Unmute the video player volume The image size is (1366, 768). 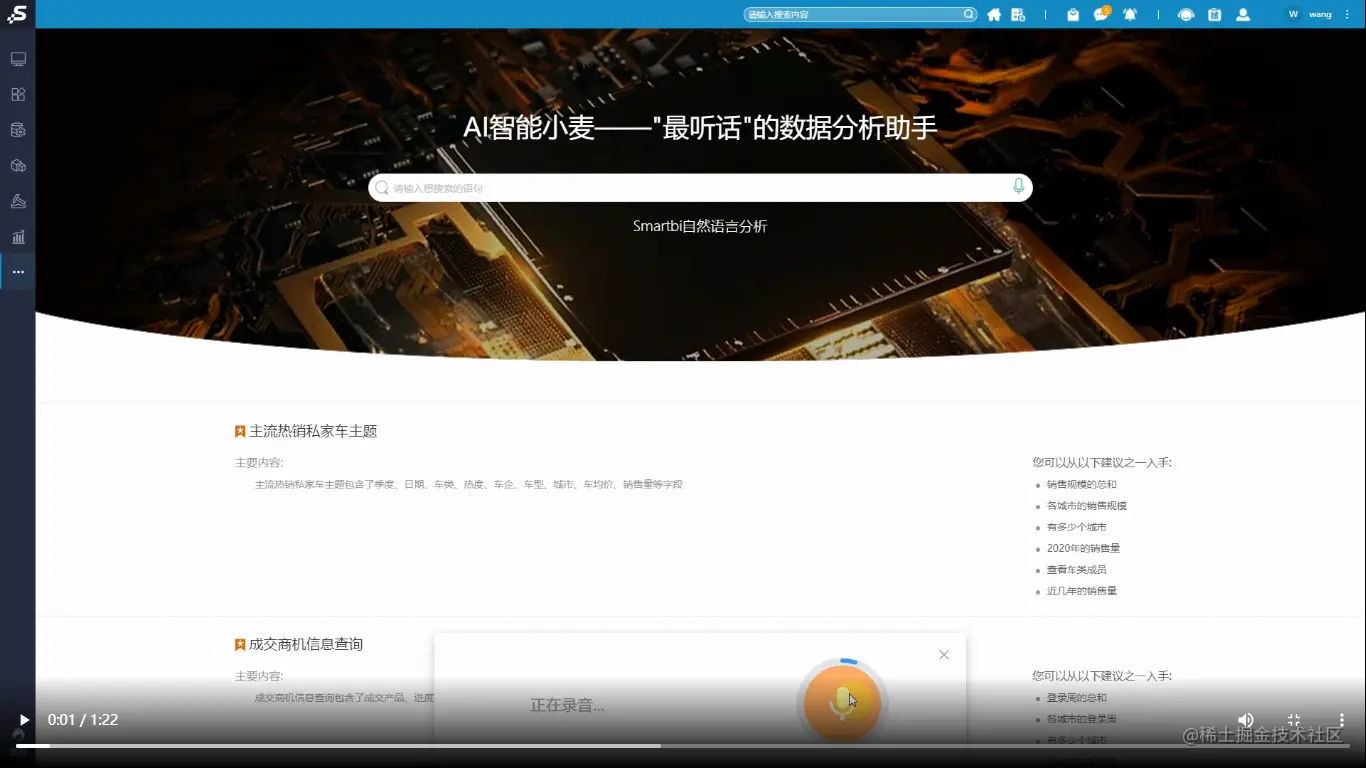(1245, 719)
